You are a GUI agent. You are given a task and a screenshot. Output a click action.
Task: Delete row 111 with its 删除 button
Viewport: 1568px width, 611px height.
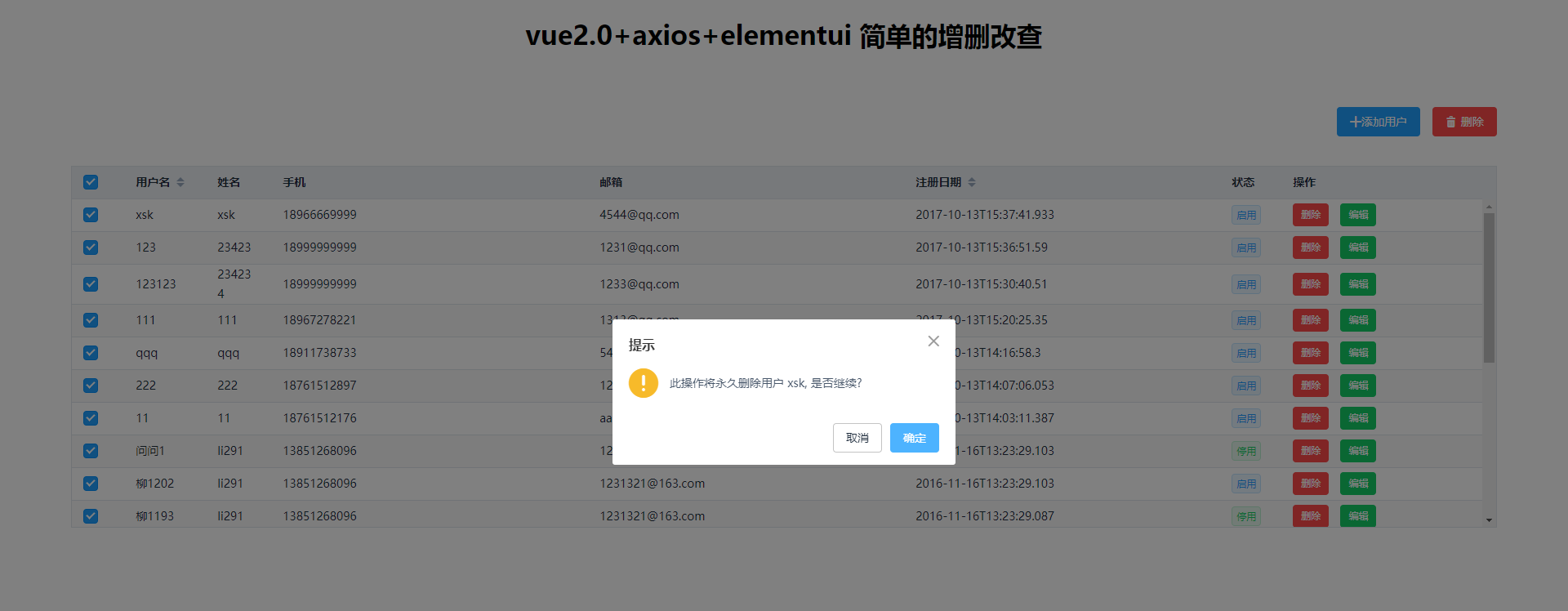pyautogui.click(x=1311, y=320)
